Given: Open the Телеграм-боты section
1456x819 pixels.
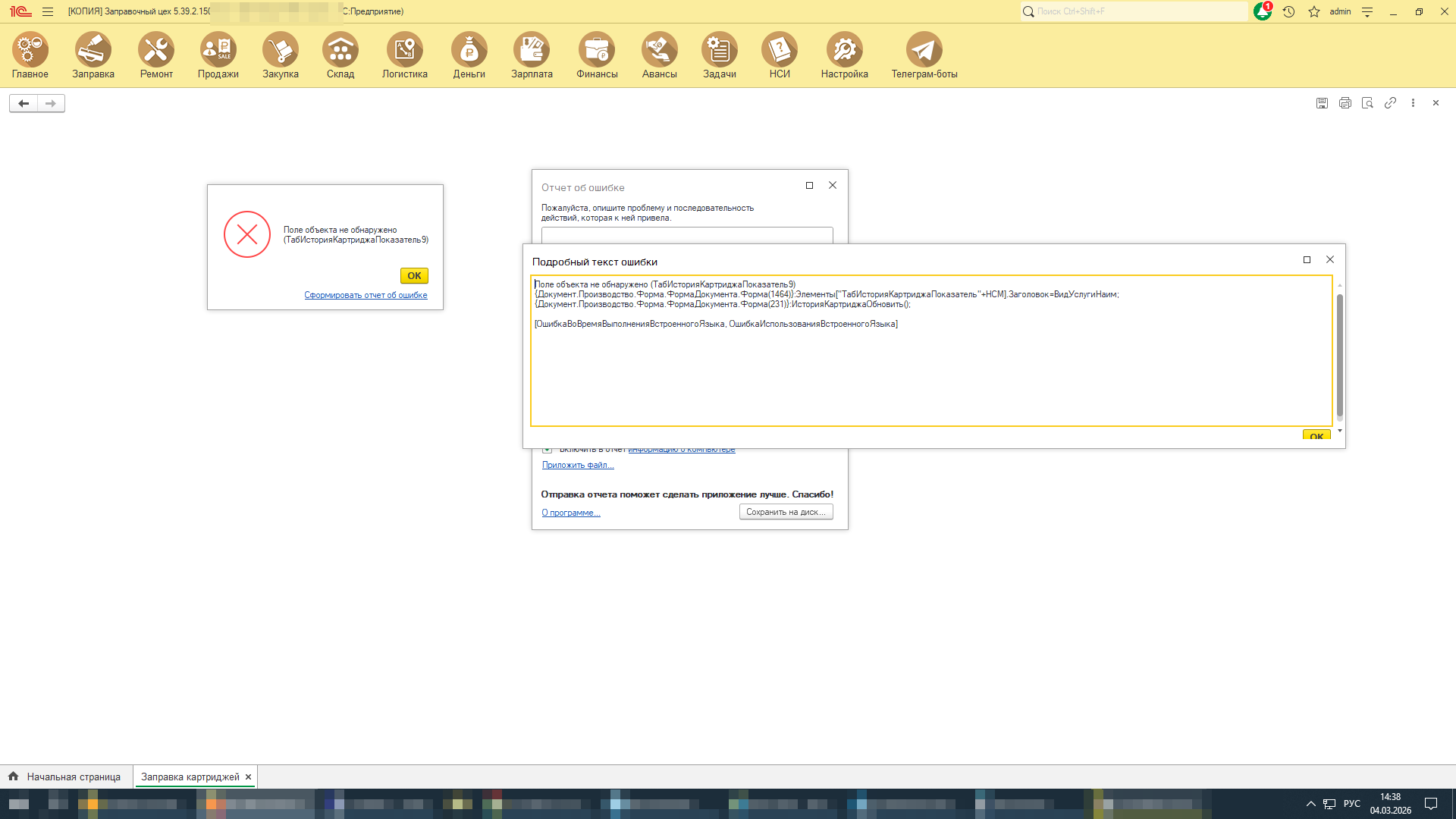Looking at the screenshot, I should click(x=924, y=55).
